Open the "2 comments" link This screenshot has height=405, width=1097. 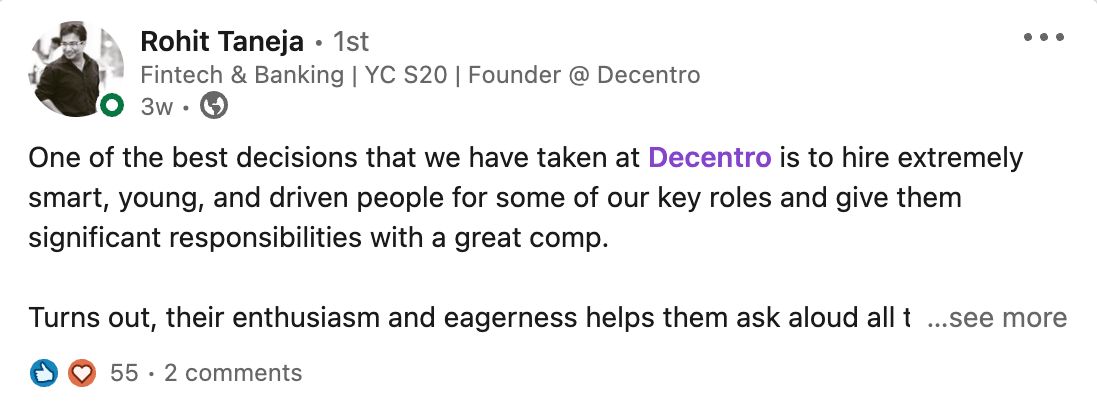[233, 373]
